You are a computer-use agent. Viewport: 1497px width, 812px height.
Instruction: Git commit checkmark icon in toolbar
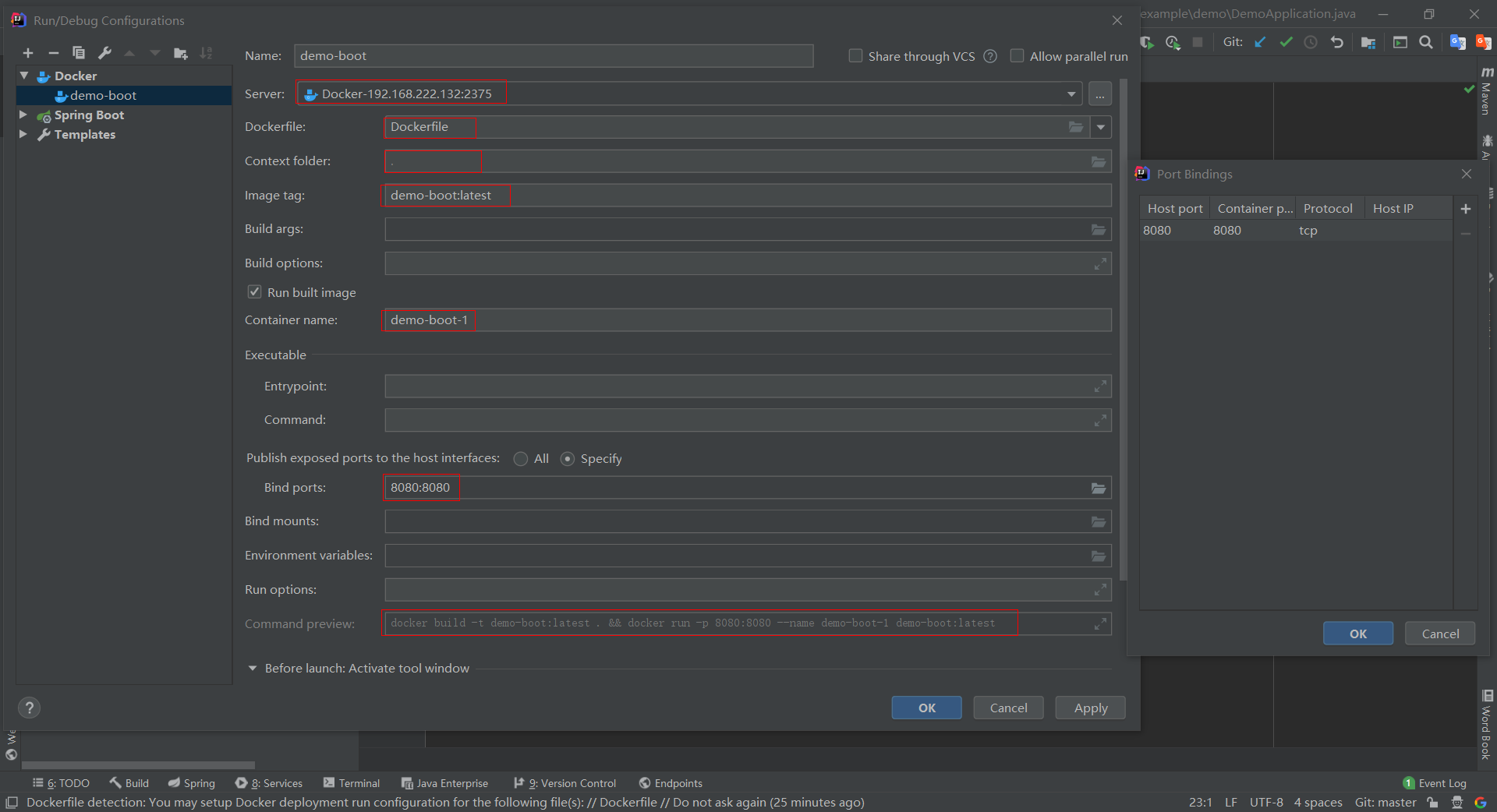1286,42
